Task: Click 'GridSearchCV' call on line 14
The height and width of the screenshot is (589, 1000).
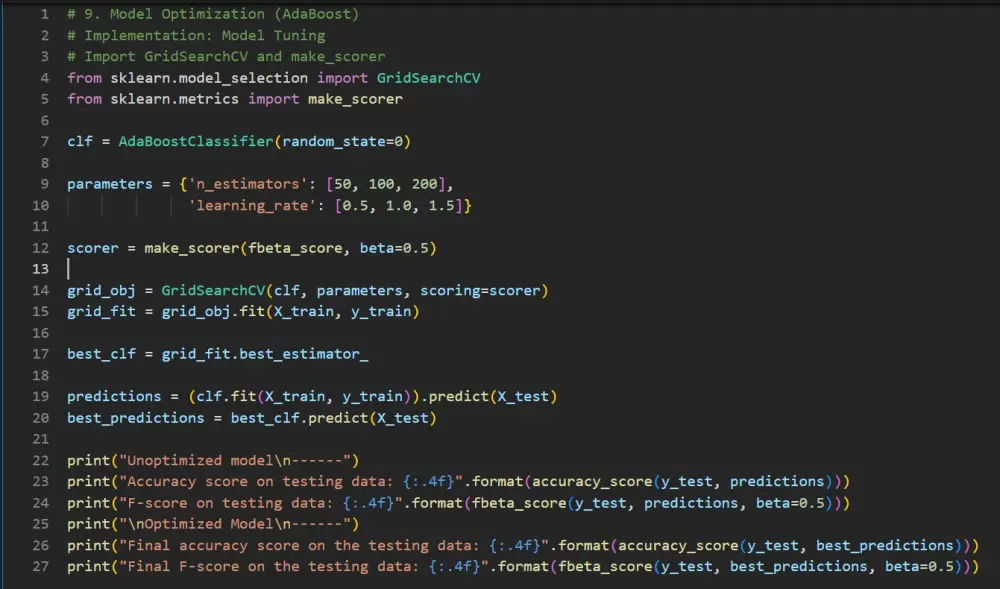Action: [213, 291]
